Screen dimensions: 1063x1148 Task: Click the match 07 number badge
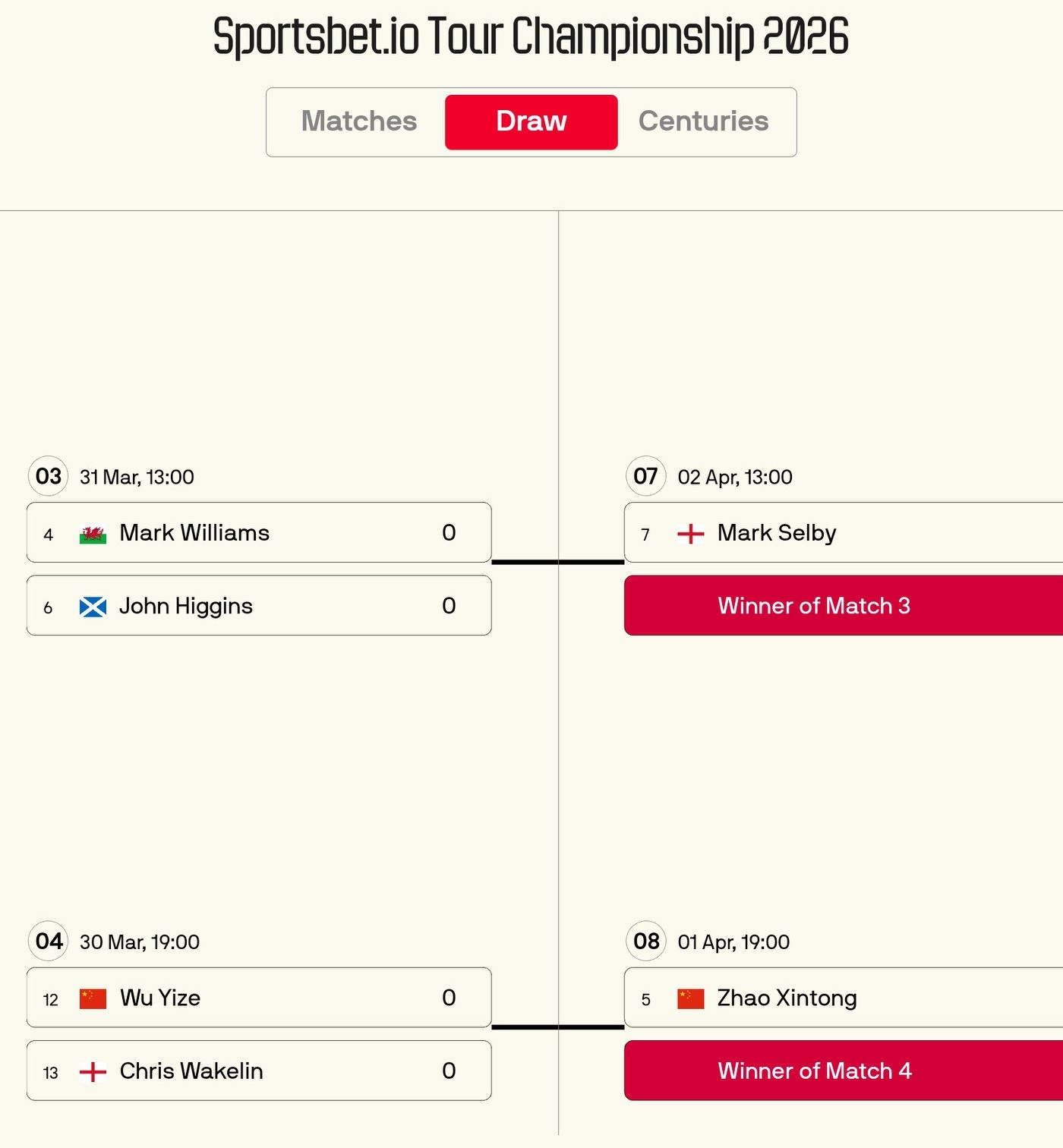[646, 477]
